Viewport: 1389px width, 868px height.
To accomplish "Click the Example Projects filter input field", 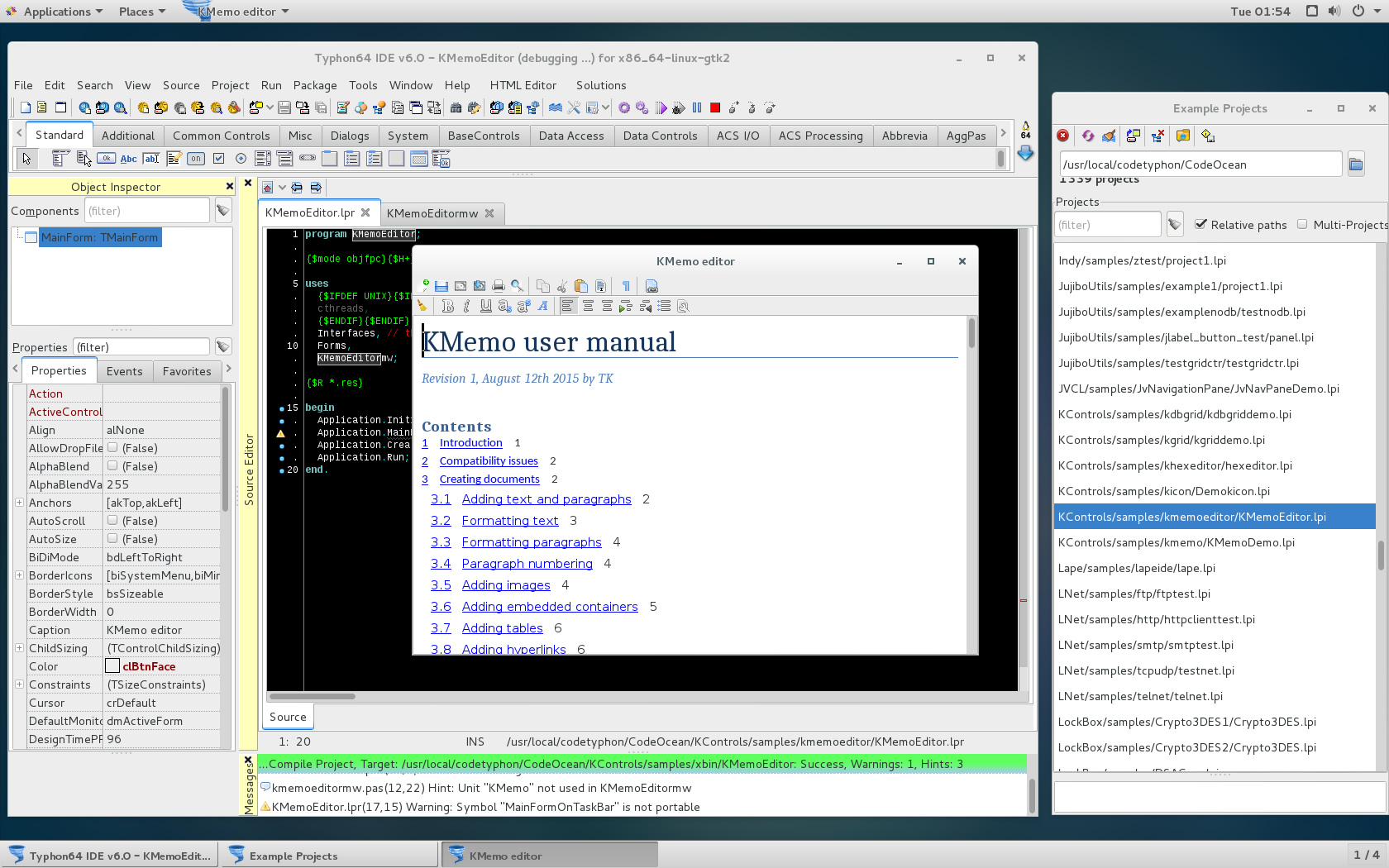I will pos(1108,225).
